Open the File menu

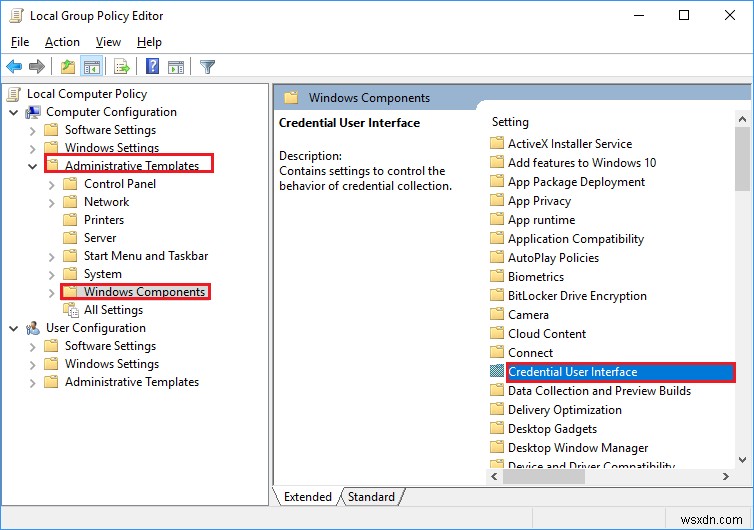pyautogui.click(x=20, y=42)
